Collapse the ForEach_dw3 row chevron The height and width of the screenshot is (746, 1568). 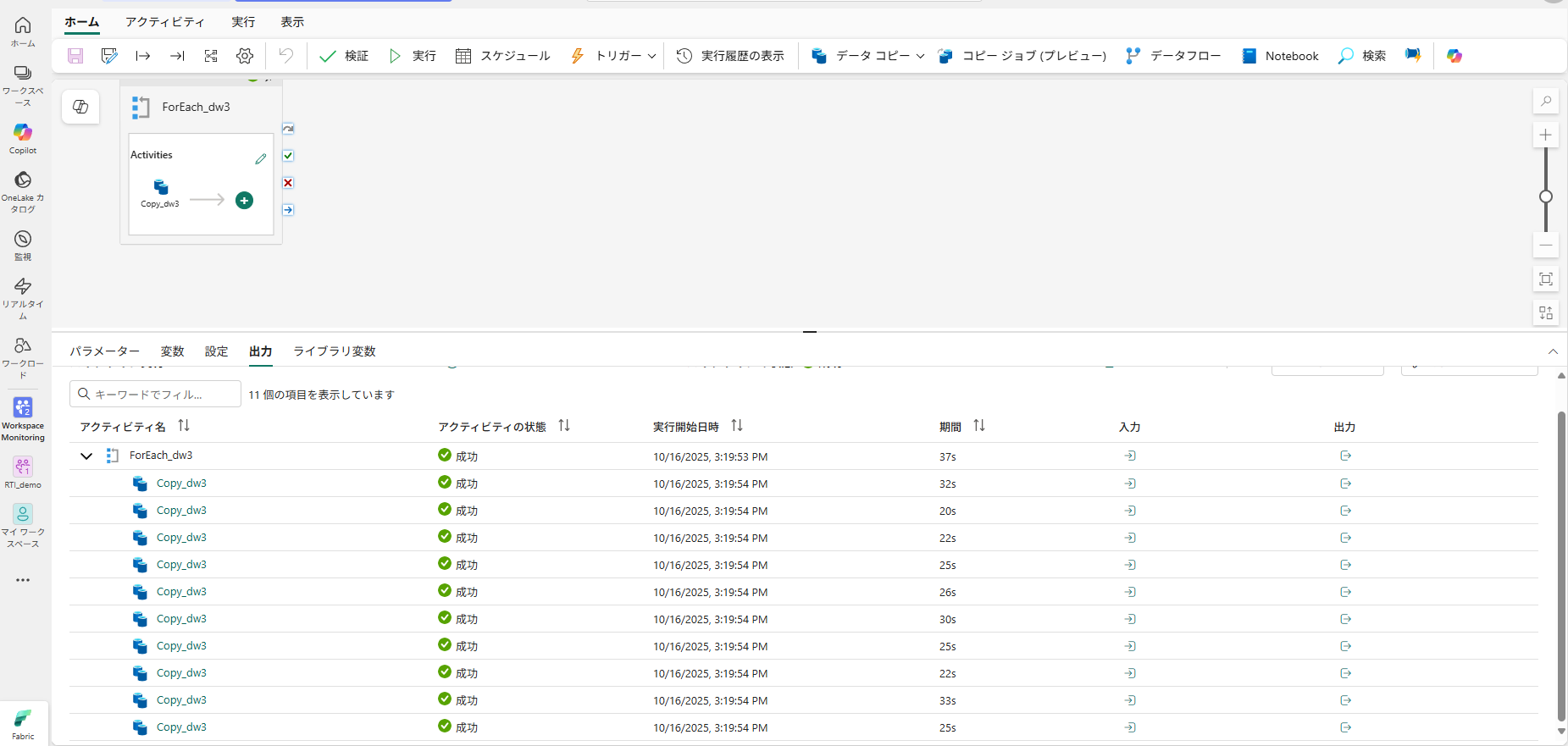[86, 456]
